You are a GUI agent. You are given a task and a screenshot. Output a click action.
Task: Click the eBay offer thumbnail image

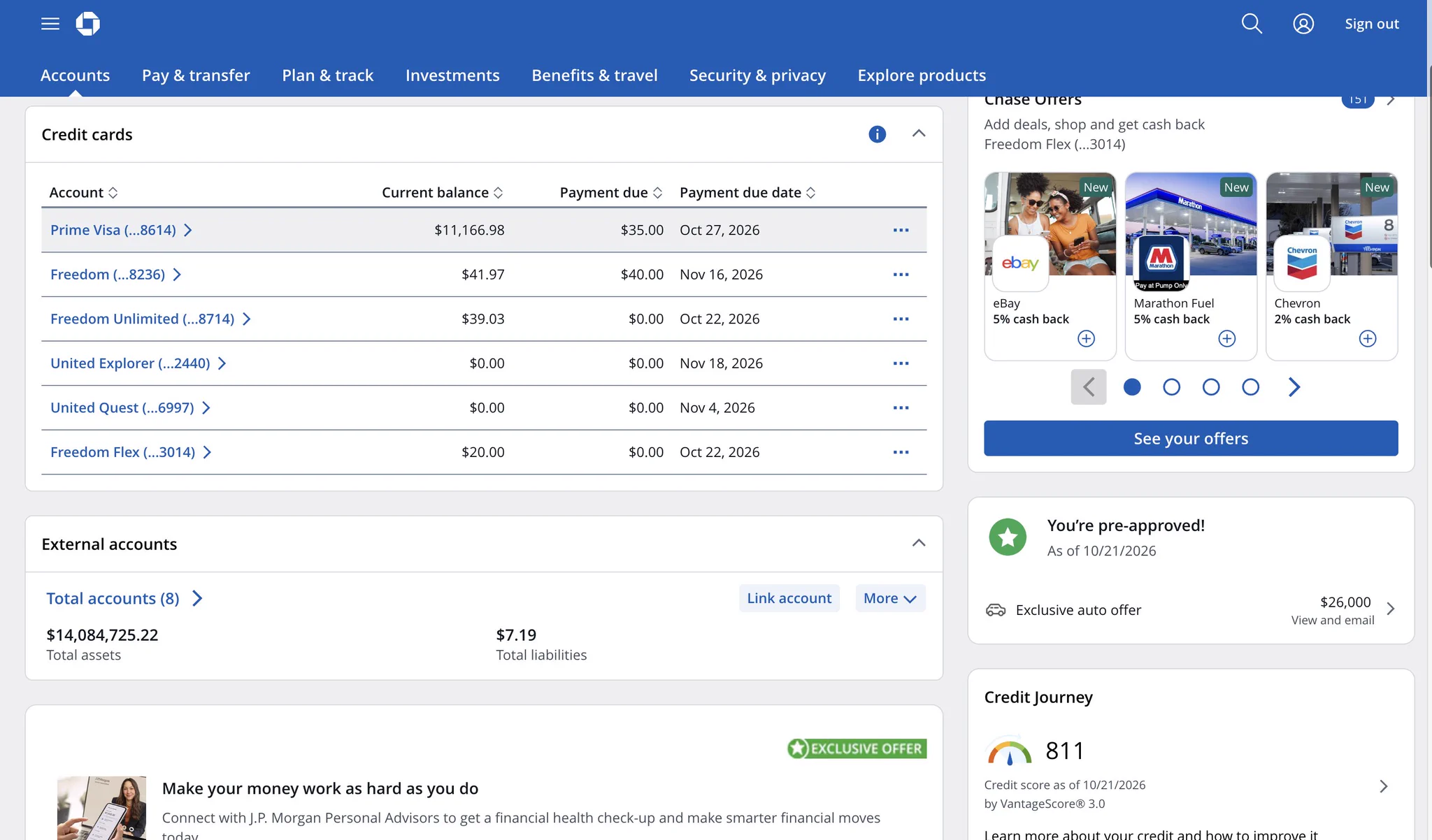tap(1050, 224)
